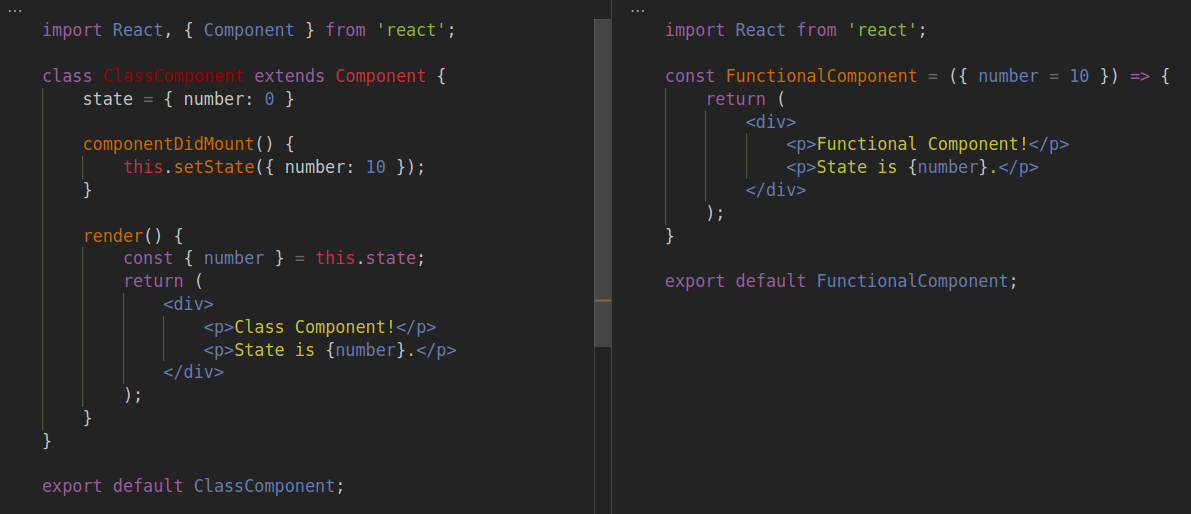Click 'State is' text below 'Functional Component!'

[857, 167]
